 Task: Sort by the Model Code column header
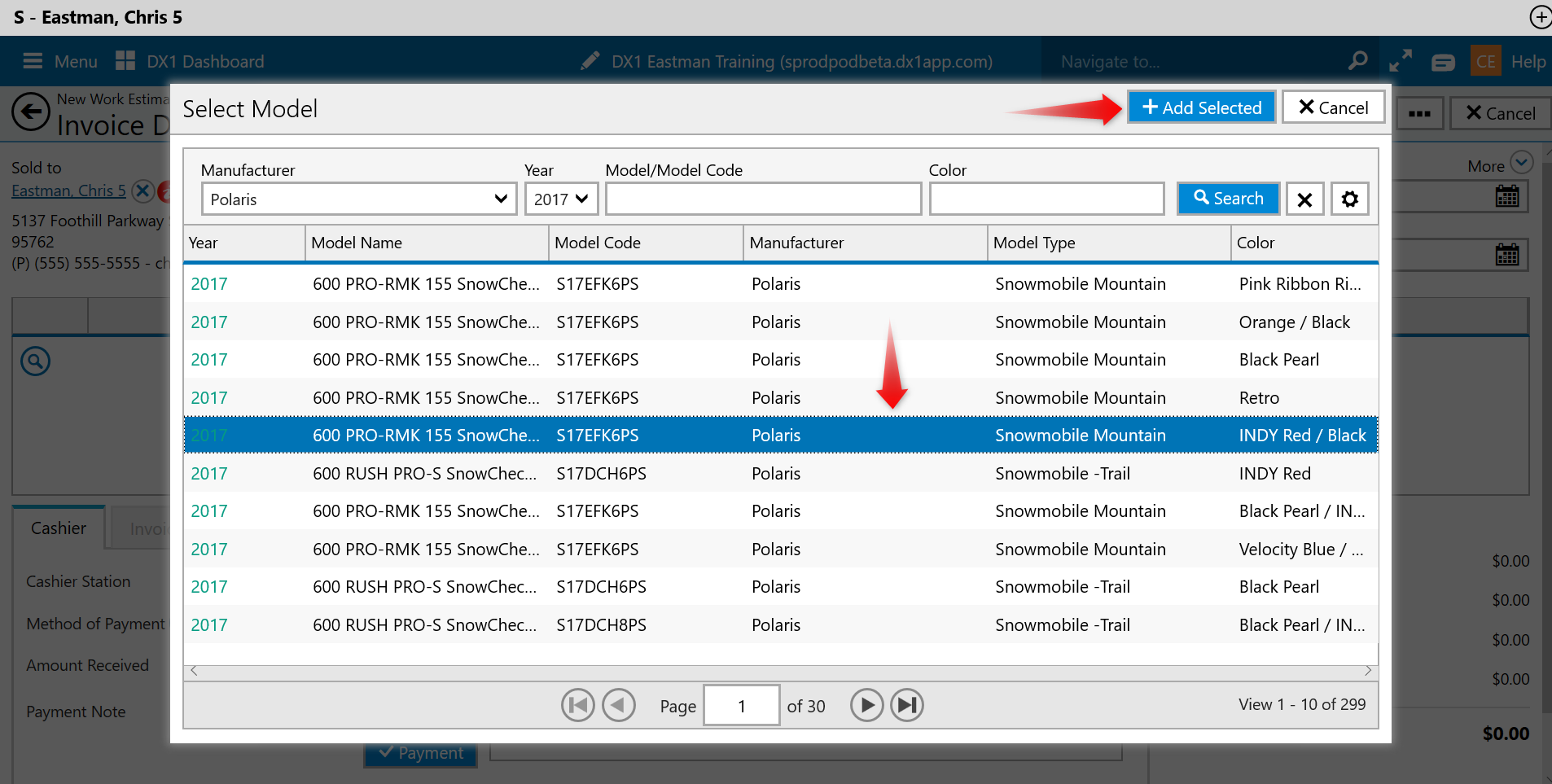(x=646, y=243)
